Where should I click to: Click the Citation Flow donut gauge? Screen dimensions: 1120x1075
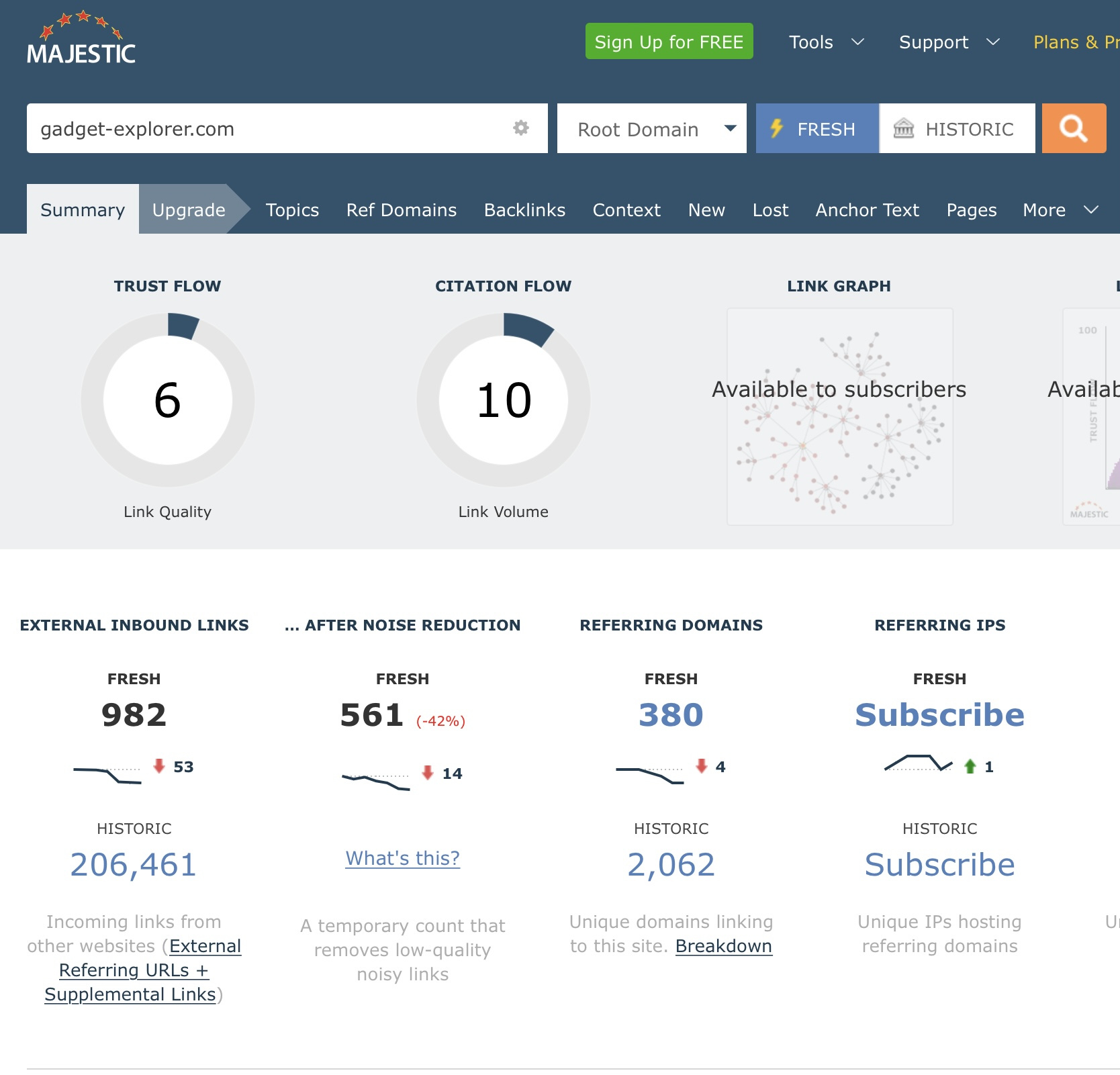pos(504,400)
